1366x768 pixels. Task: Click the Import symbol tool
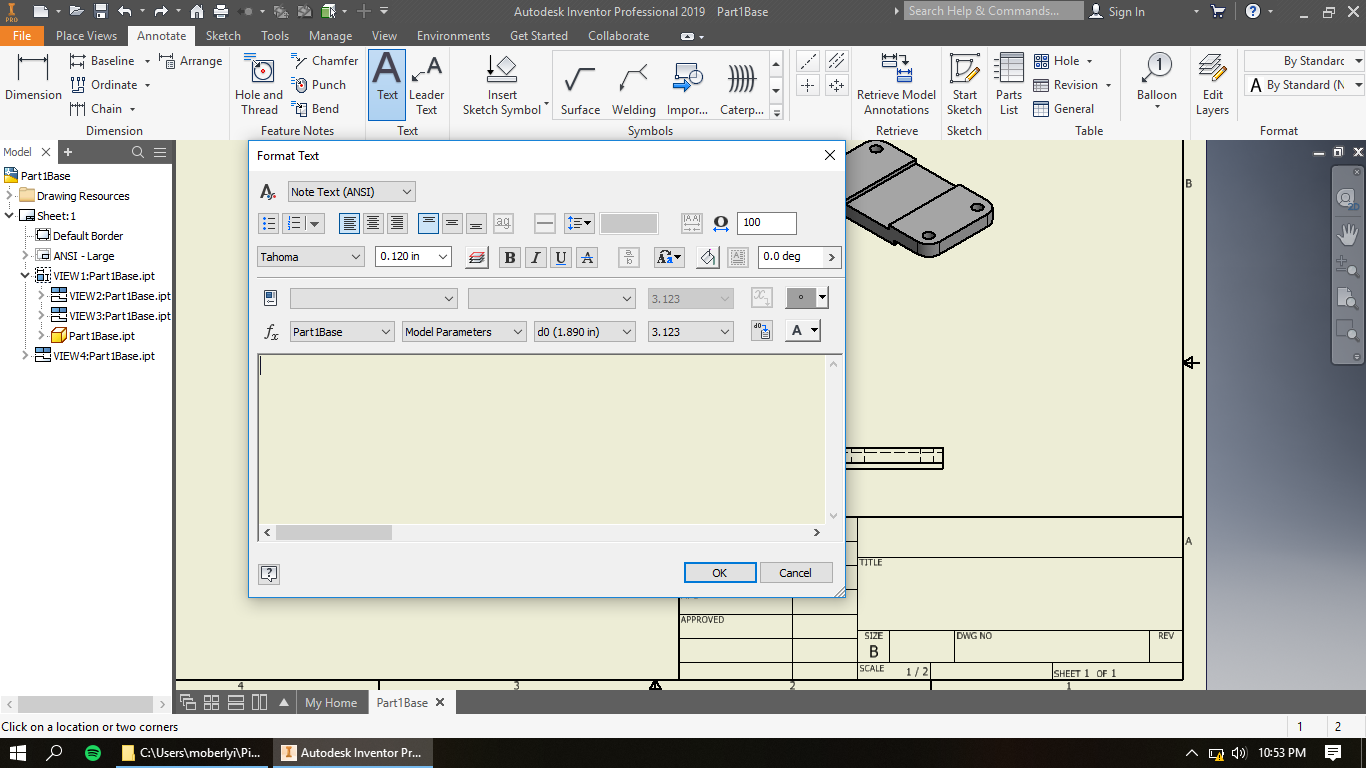(688, 88)
